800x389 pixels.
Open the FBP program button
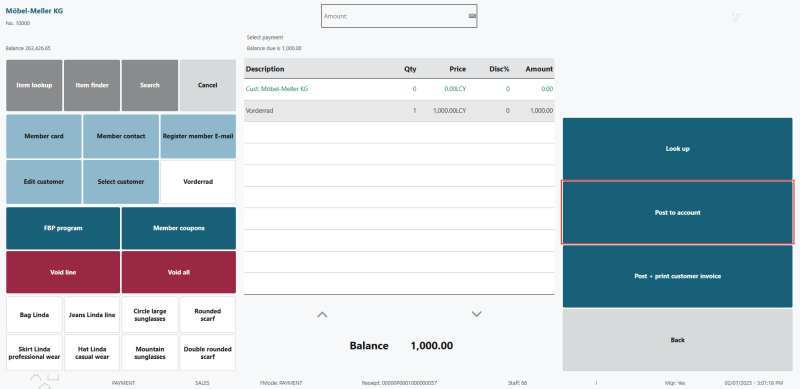(x=63, y=228)
